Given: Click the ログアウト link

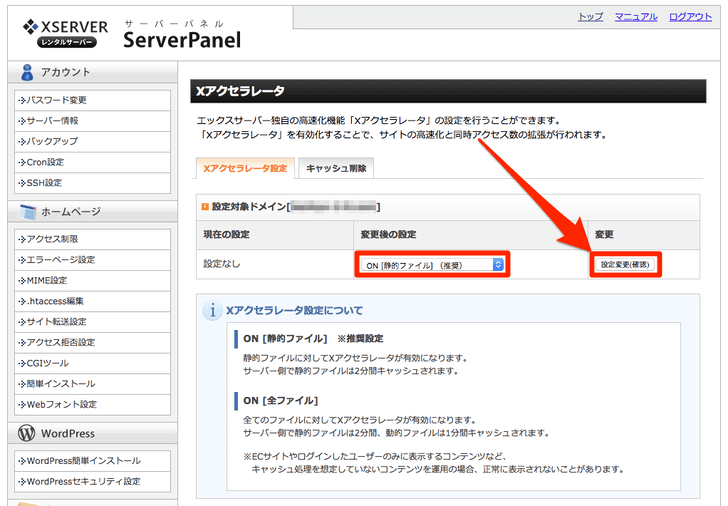Looking at the screenshot, I should tap(690, 17).
